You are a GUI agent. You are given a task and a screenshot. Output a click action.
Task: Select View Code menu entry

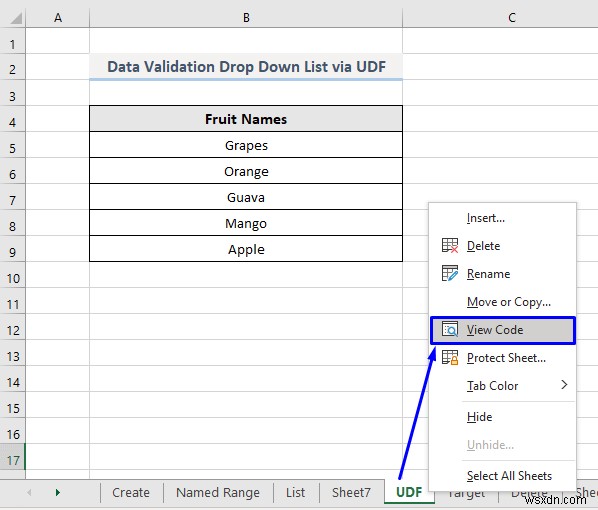[503, 330]
